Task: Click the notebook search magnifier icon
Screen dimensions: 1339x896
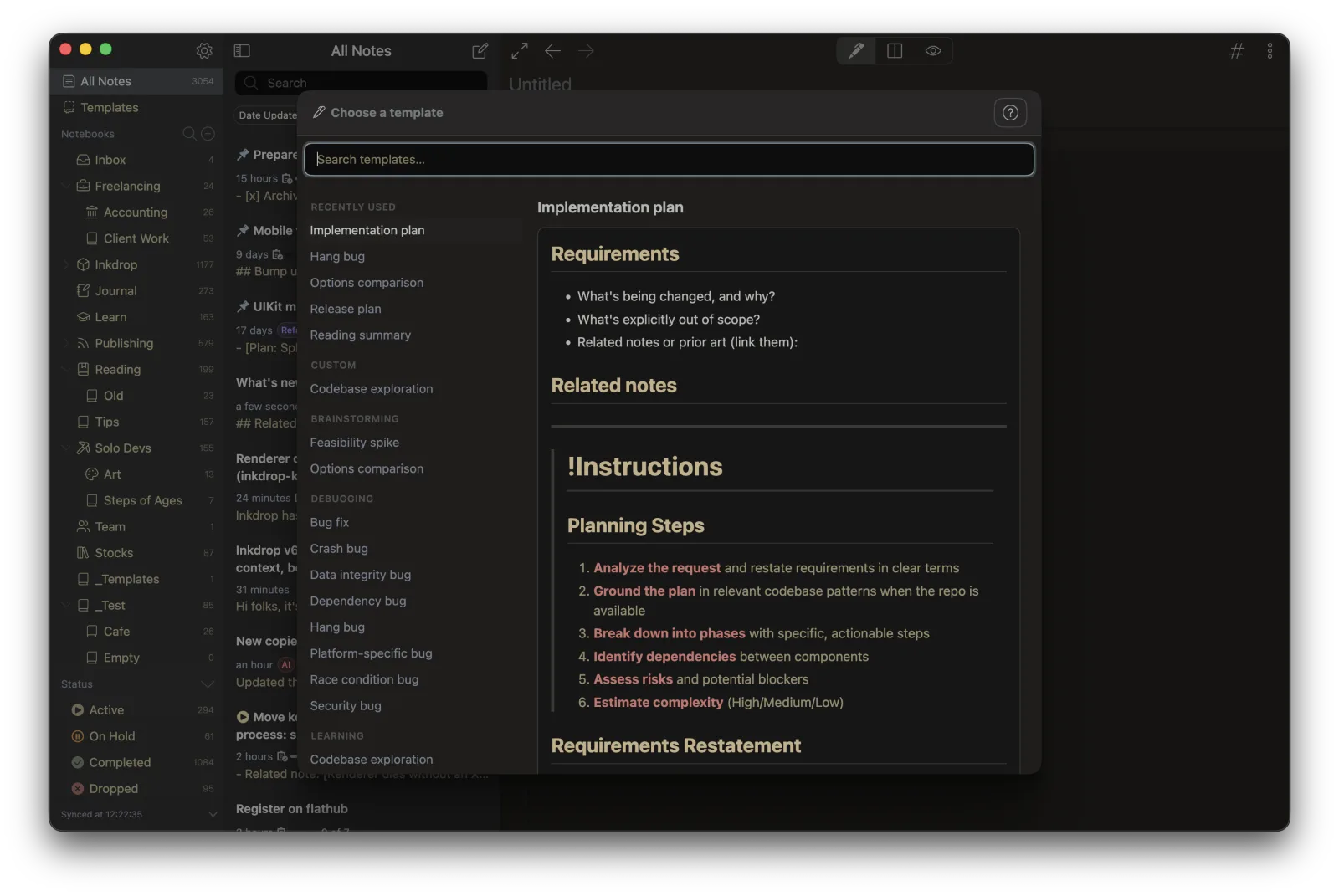Action: [x=189, y=134]
